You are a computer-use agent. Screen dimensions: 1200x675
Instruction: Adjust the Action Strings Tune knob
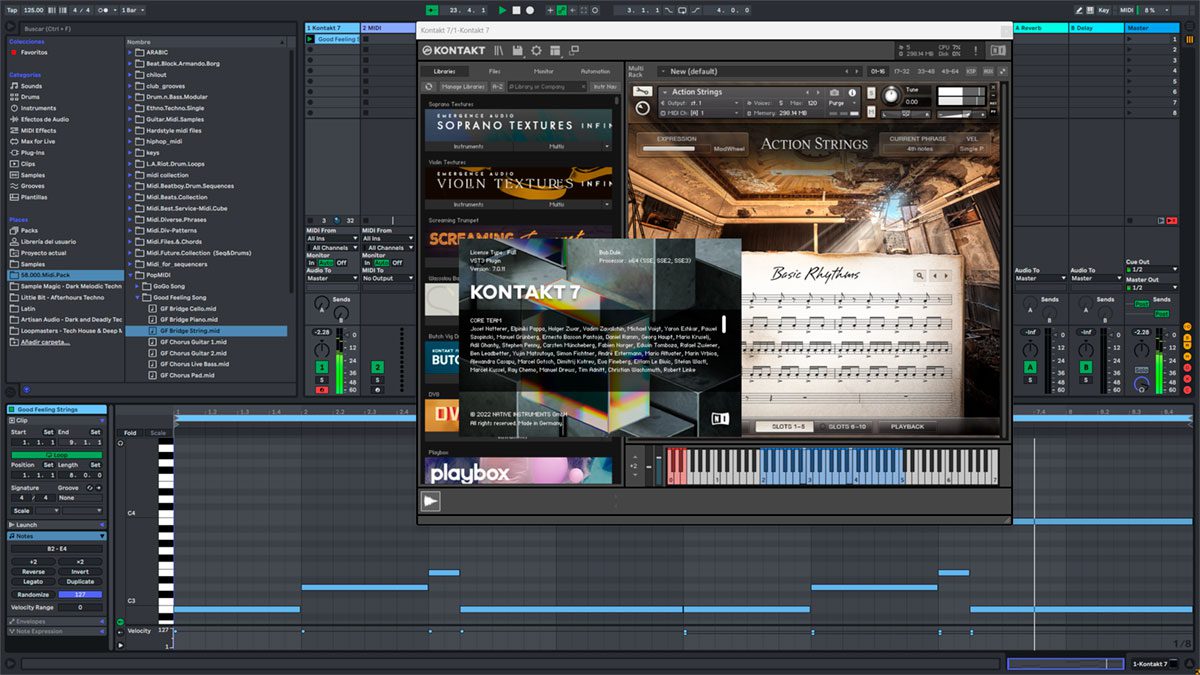[x=891, y=96]
